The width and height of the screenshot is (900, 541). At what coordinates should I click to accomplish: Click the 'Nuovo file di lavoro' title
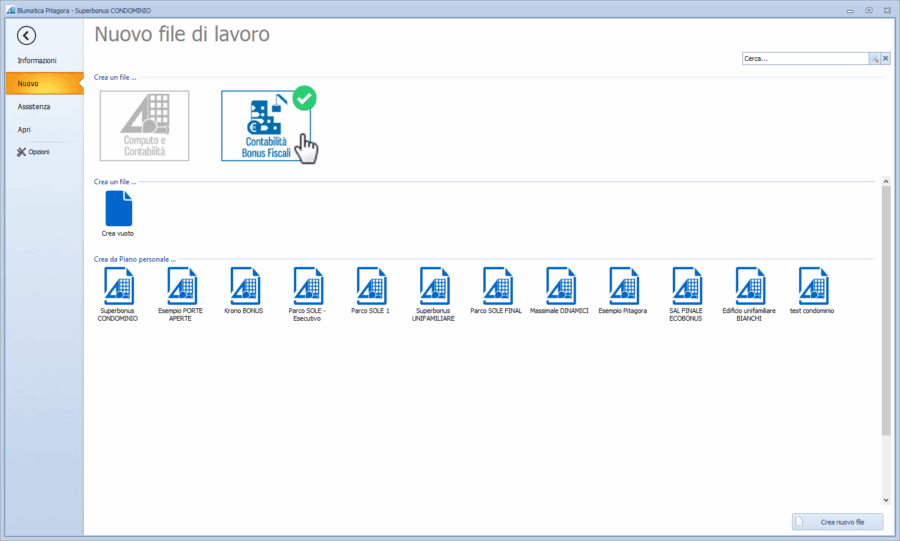coord(182,34)
